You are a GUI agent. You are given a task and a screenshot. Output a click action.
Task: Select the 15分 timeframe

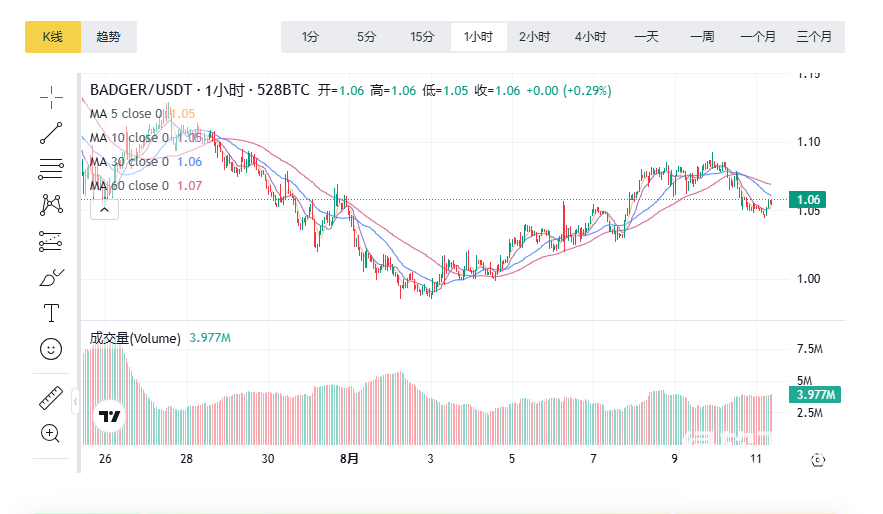pyautogui.click(x=422, y=37)
